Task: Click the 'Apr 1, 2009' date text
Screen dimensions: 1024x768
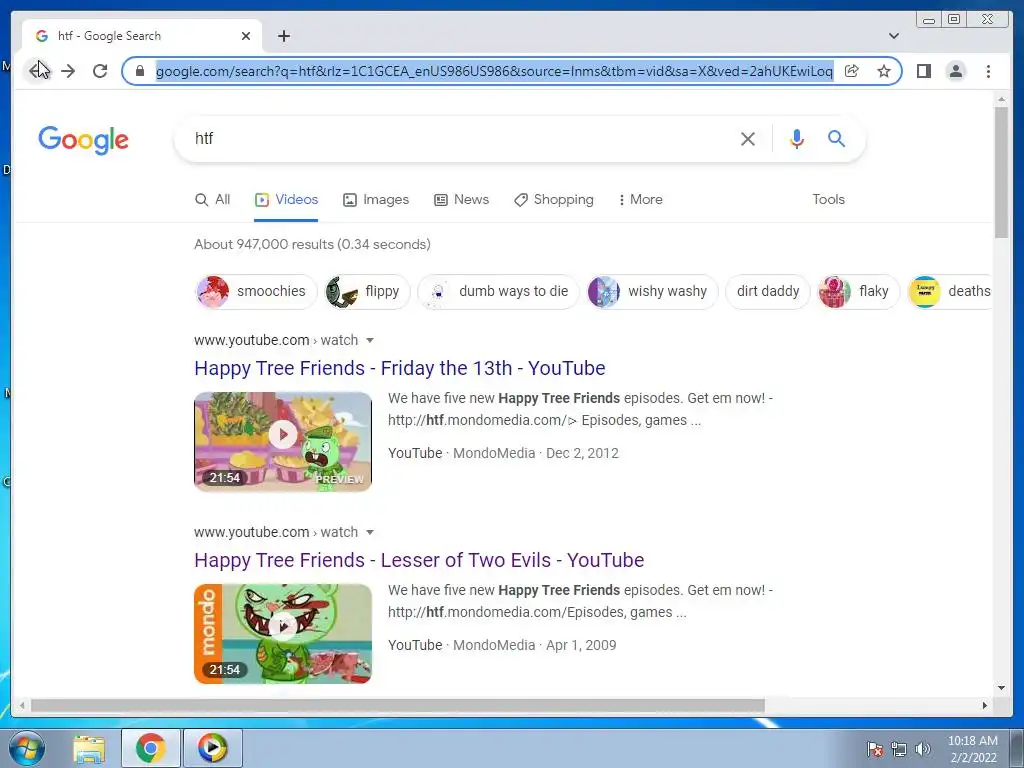Action: 581,645
